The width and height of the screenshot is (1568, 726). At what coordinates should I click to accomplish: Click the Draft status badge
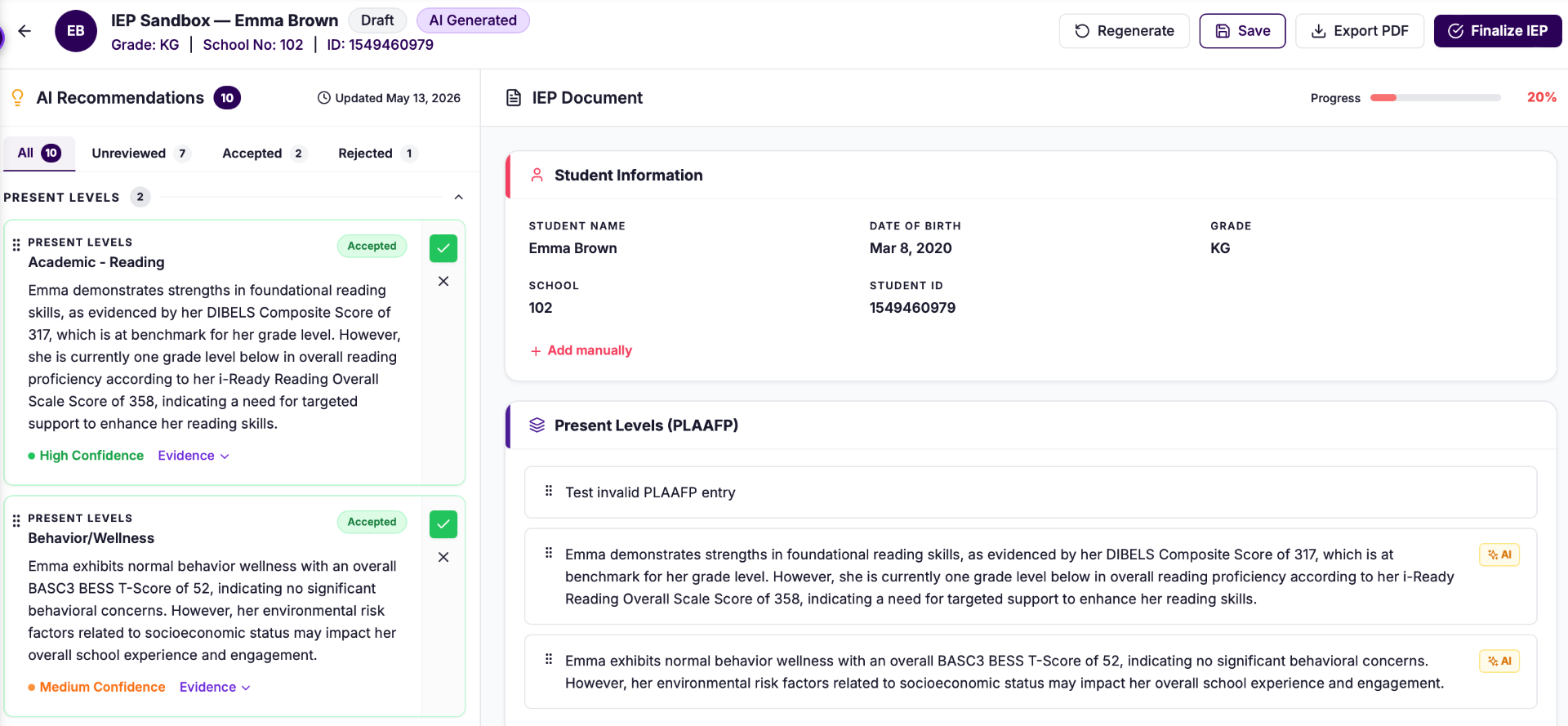(377, 20)
